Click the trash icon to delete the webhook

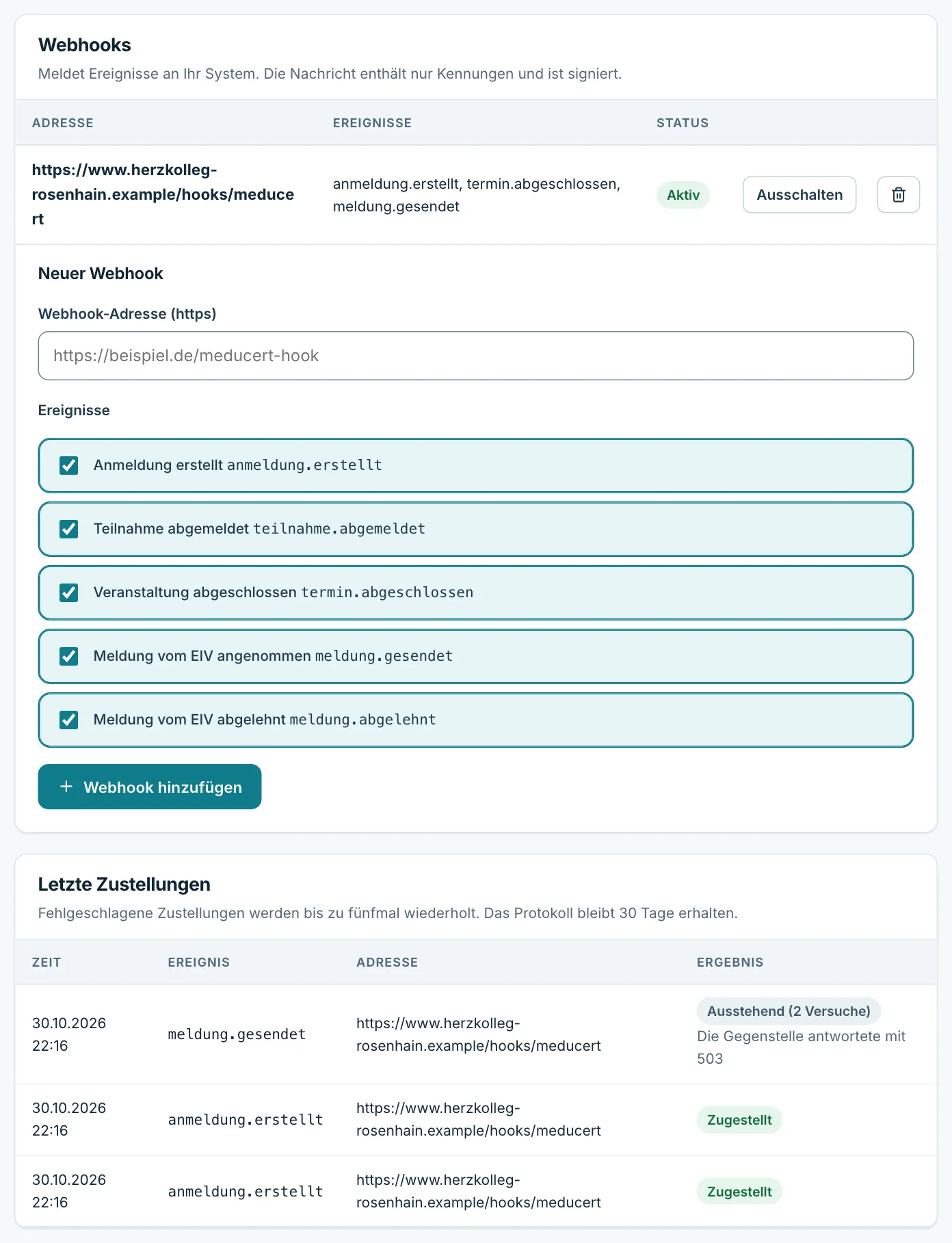pos(898,195)
